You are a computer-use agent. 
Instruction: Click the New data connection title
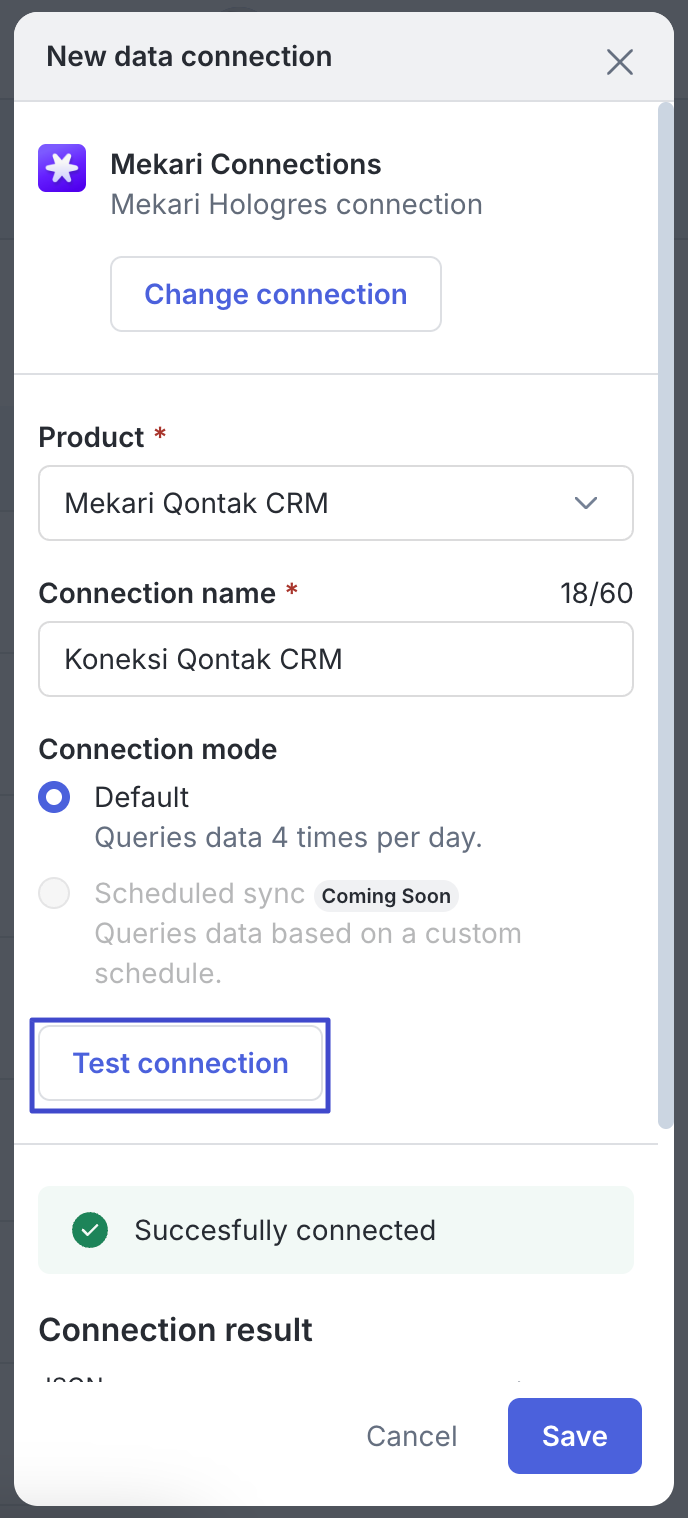[x=189, y=56]
